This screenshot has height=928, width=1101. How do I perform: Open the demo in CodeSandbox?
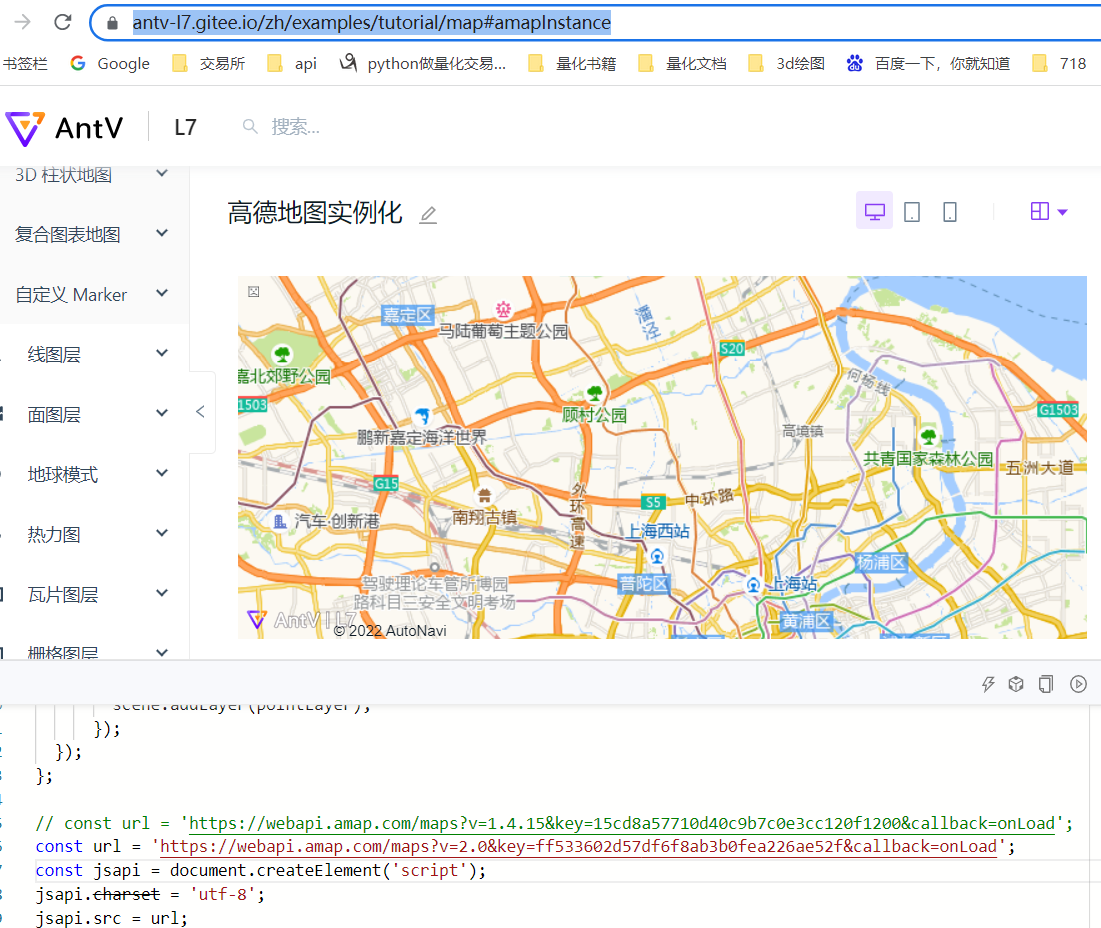1016,683
